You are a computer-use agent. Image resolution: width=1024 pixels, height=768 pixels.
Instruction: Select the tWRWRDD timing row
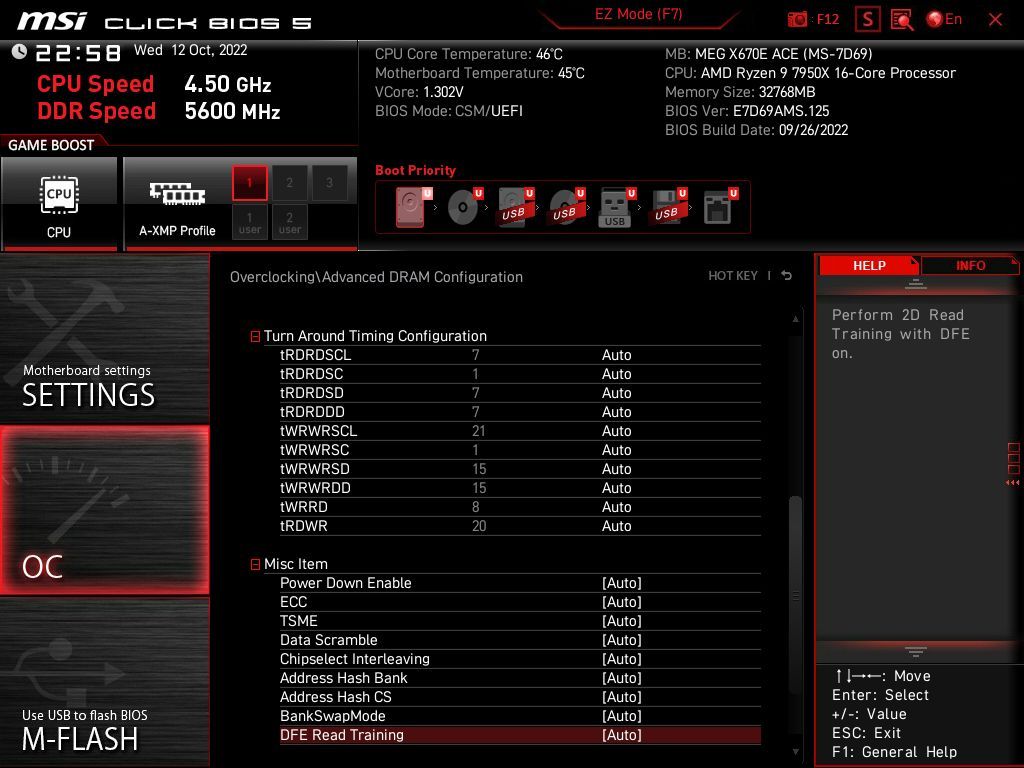click(520, 488)
